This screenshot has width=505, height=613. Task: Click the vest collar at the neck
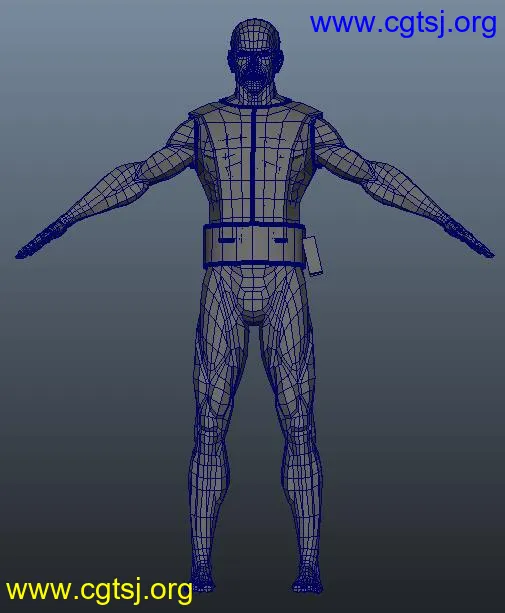(x=255, y=102)
